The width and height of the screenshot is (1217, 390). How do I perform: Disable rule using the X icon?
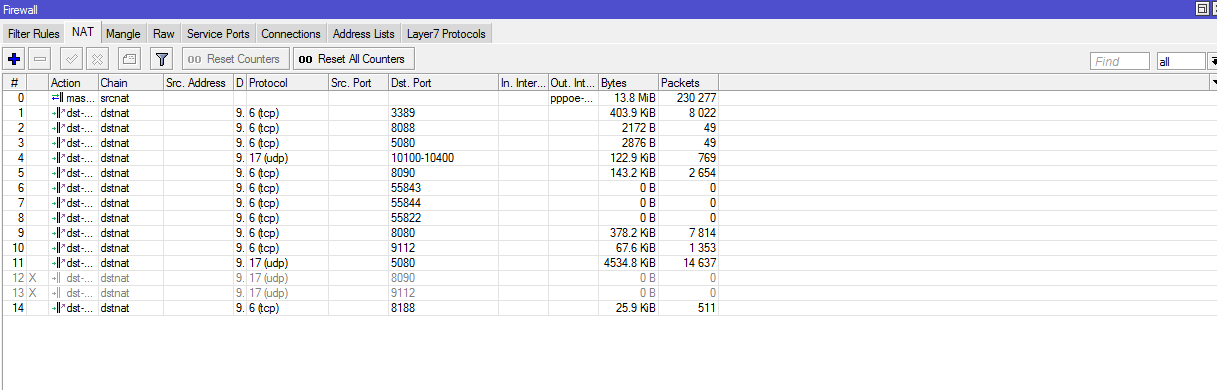pos(97,59)
